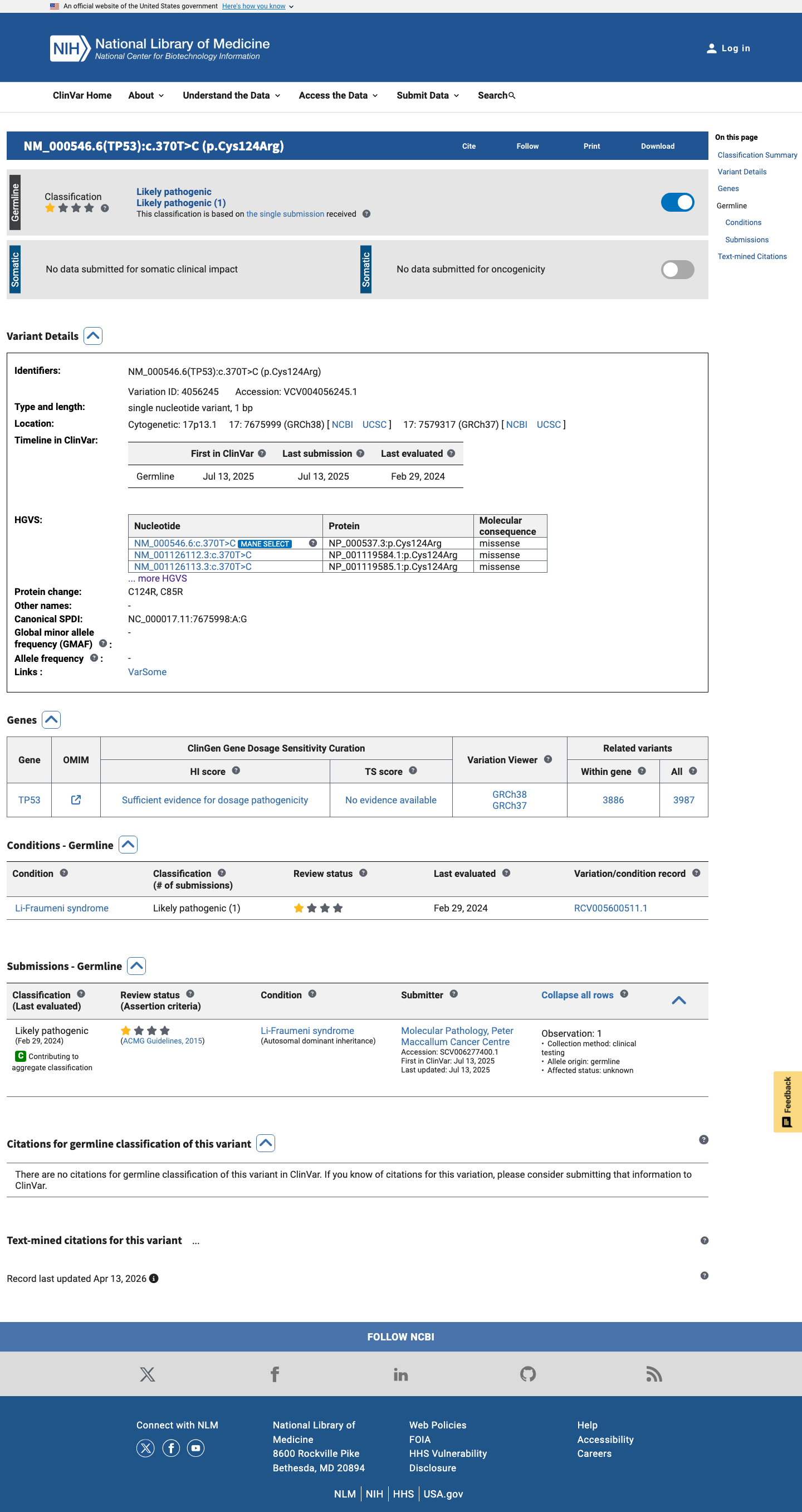Click help icon beside Germline classification stars
Screen dimensions: 802x1512
click(x=105, y=208)
